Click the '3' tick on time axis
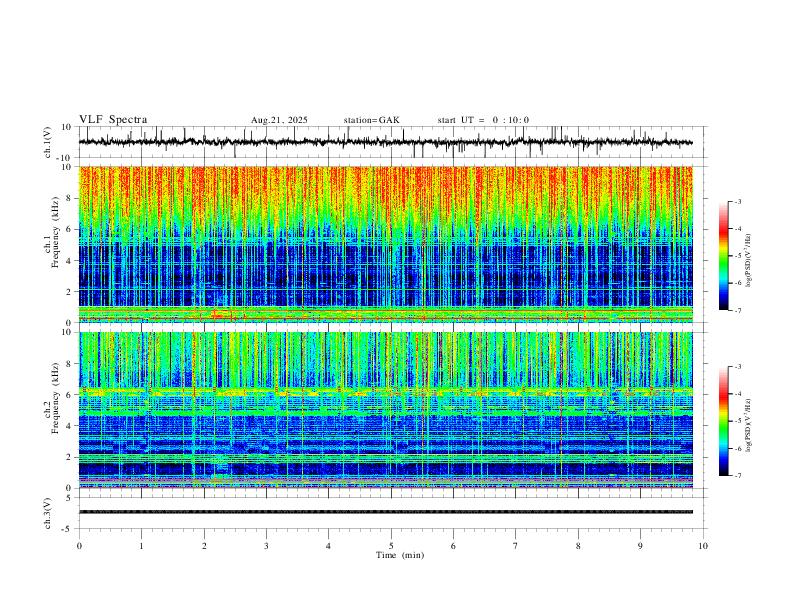 [266, 546]
